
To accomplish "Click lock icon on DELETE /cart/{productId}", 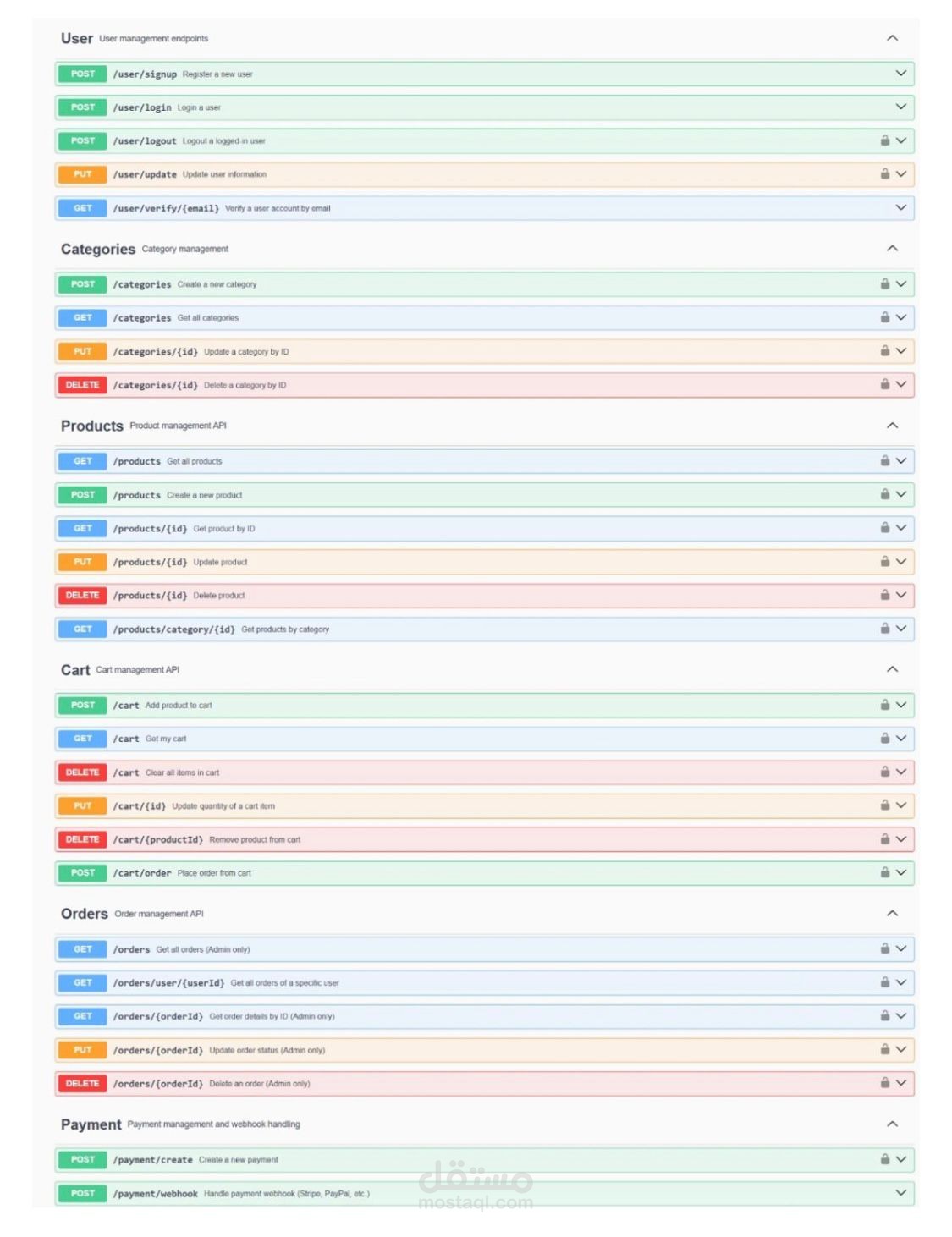I will [x=884, y=838].
